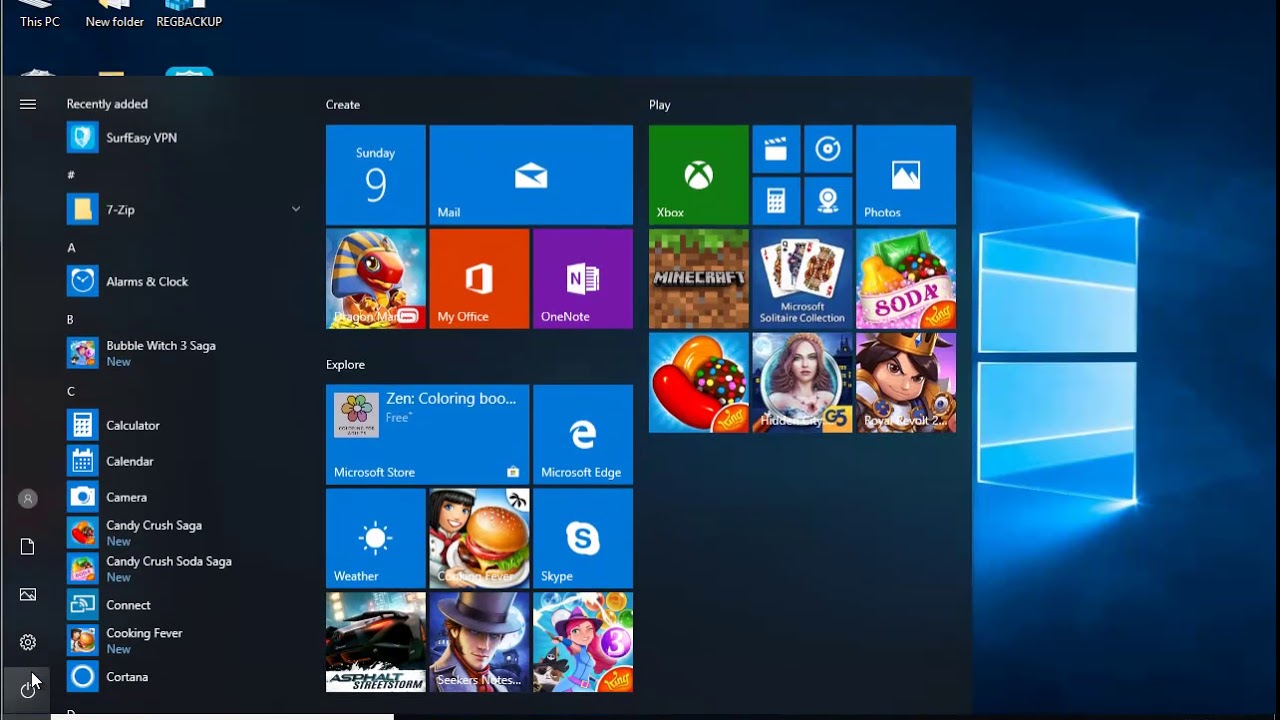Launch the OneNote tile
This screenshot has height=720, width=1280.
tap(583, 279)
